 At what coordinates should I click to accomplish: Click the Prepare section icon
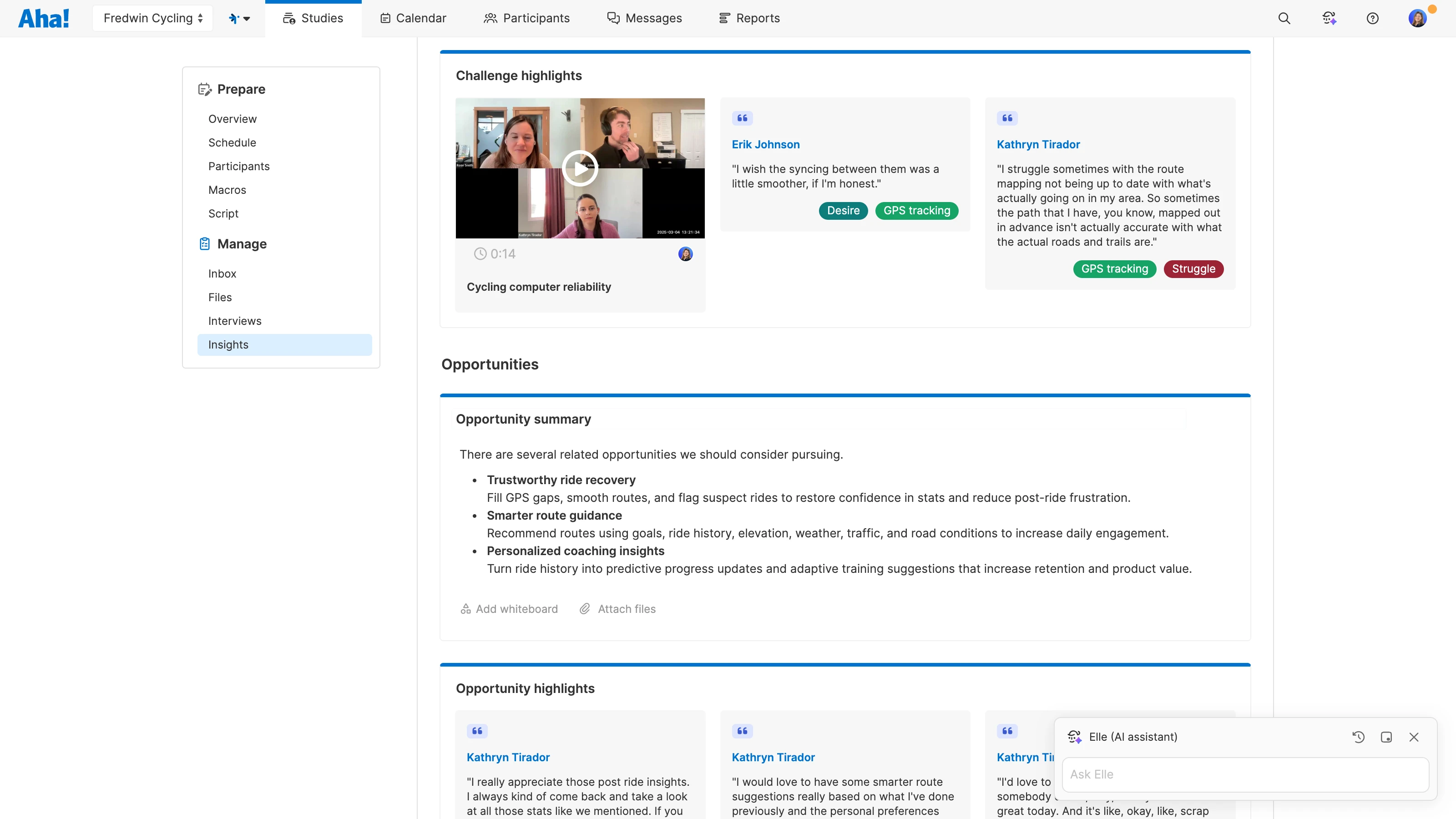(x=205, y=89)
